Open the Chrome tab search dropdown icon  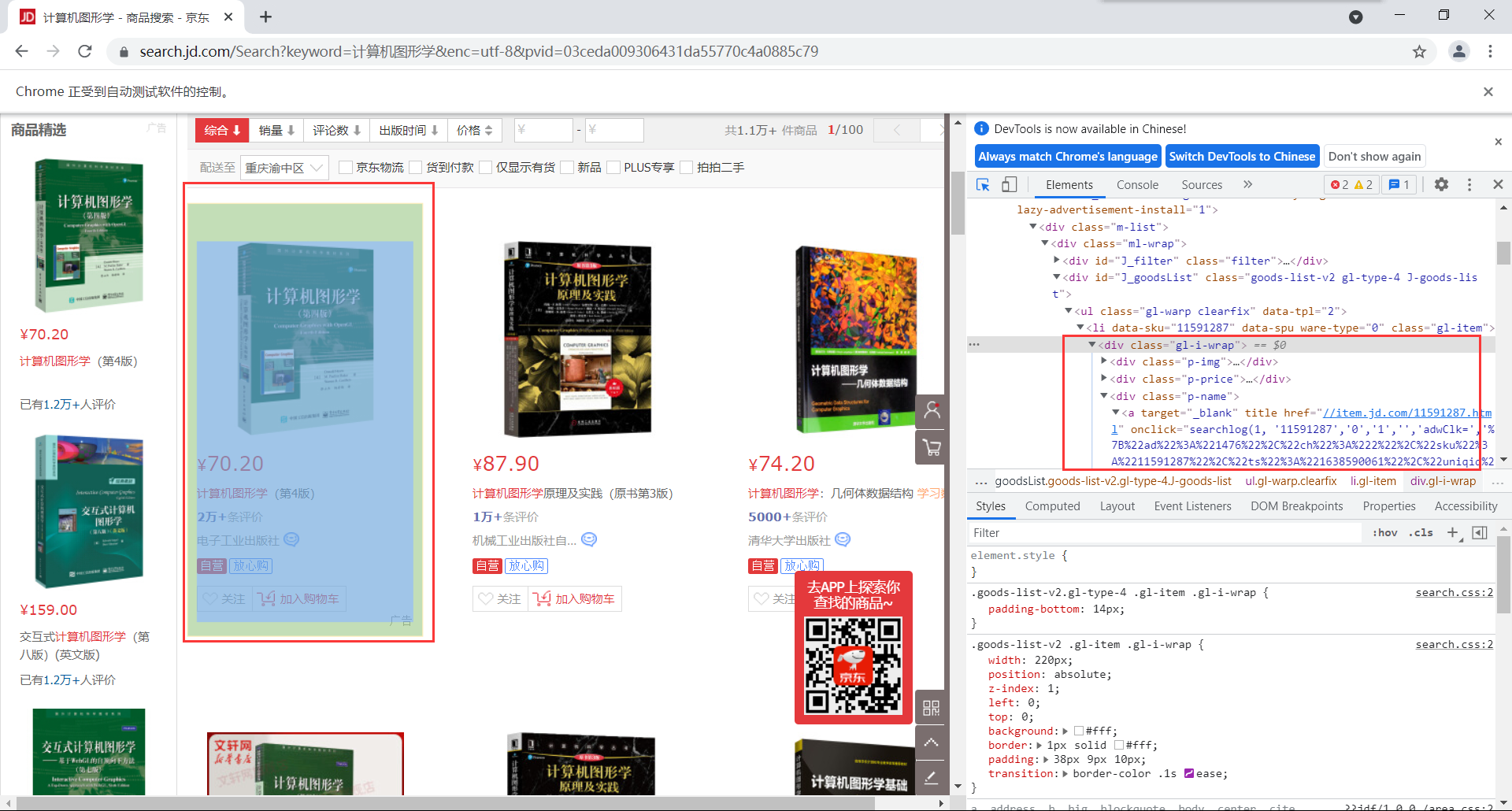[1355, 17]
